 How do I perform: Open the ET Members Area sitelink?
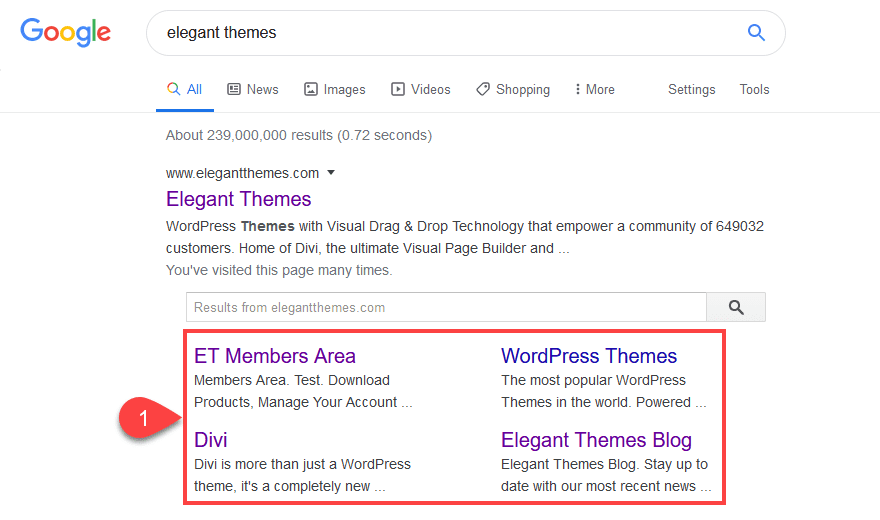pos(275,356)
